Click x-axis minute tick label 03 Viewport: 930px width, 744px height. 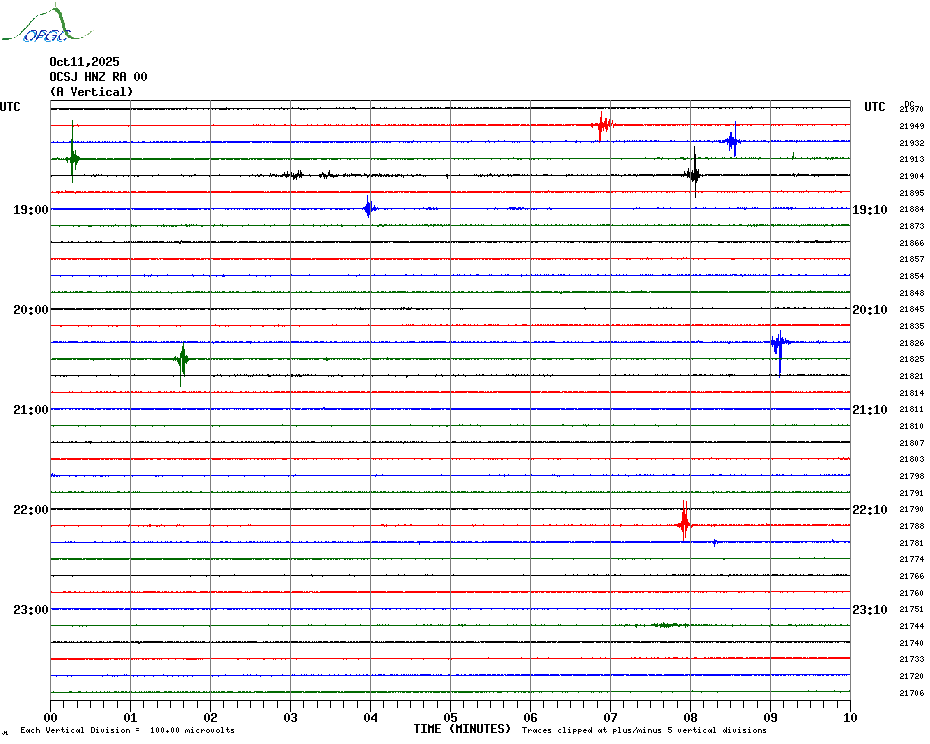pos(290,718)
